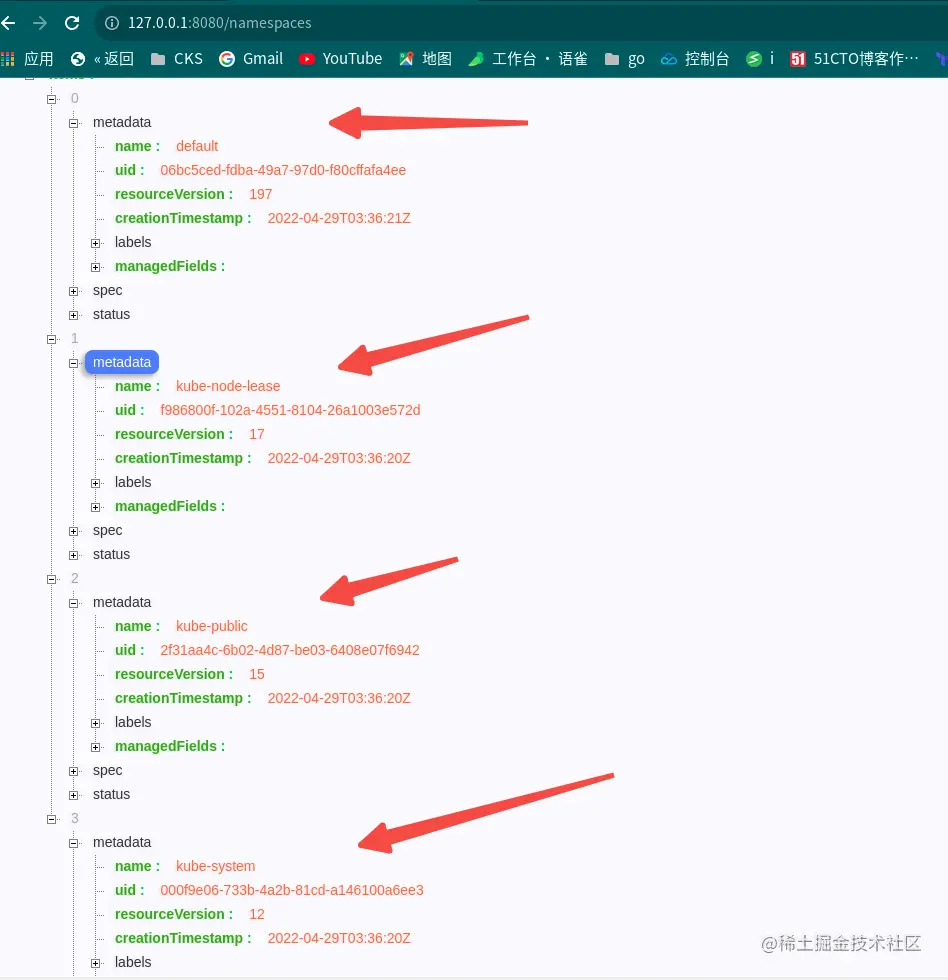Click resourceVersion value 197

click(x=261, y=194)
